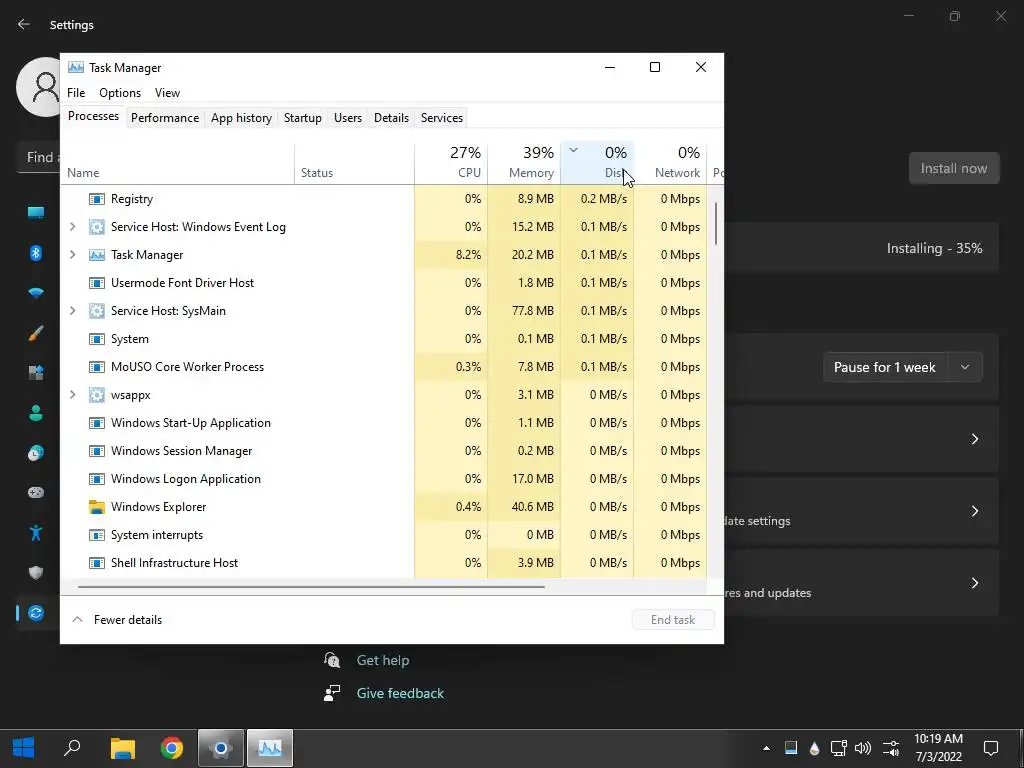This screenshot has height=768, width=1024.
Task: Click the Windows Logon Application icon
Action: tap(97, 479)
